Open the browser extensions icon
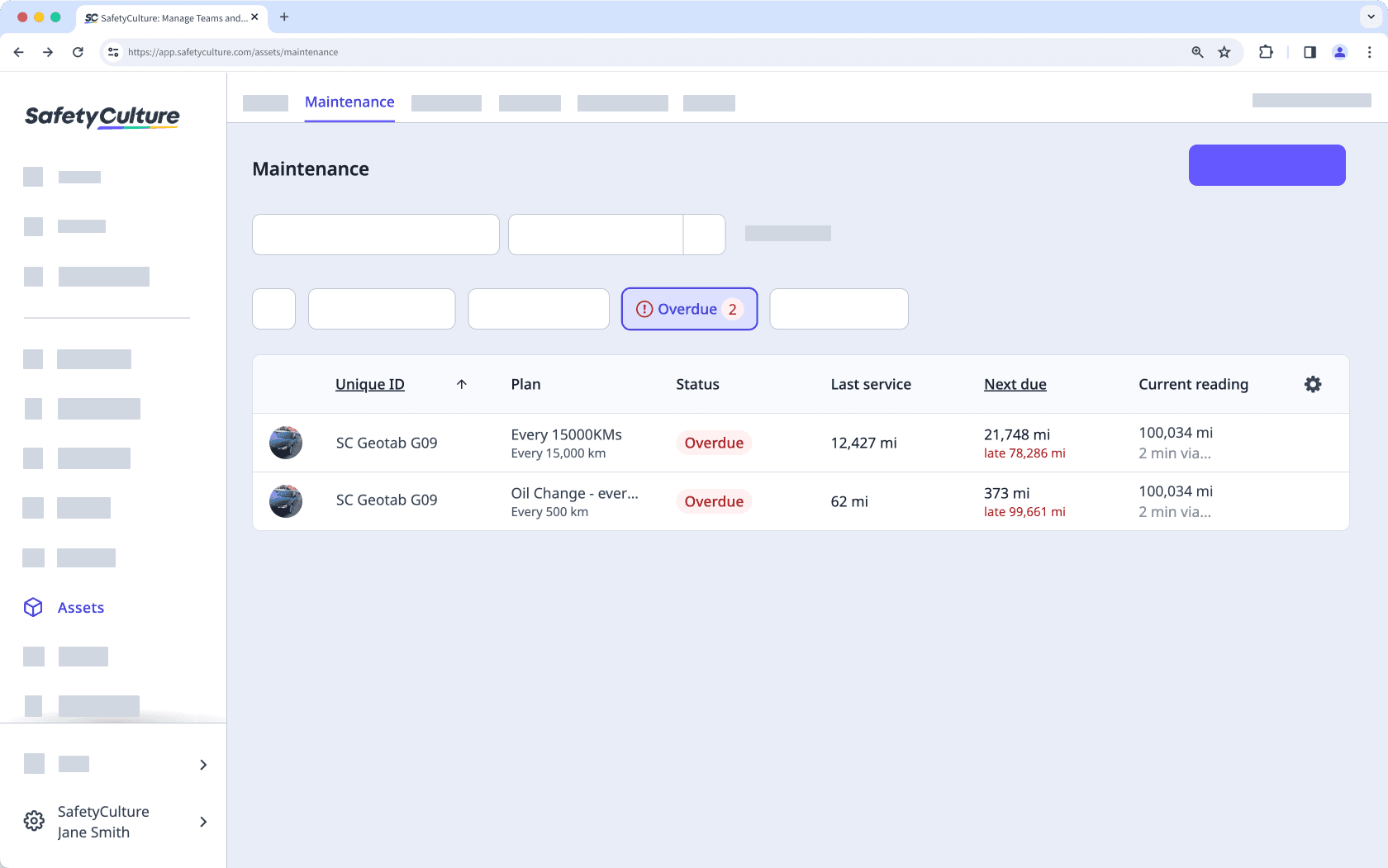1388x868 pixels. 1265,51
